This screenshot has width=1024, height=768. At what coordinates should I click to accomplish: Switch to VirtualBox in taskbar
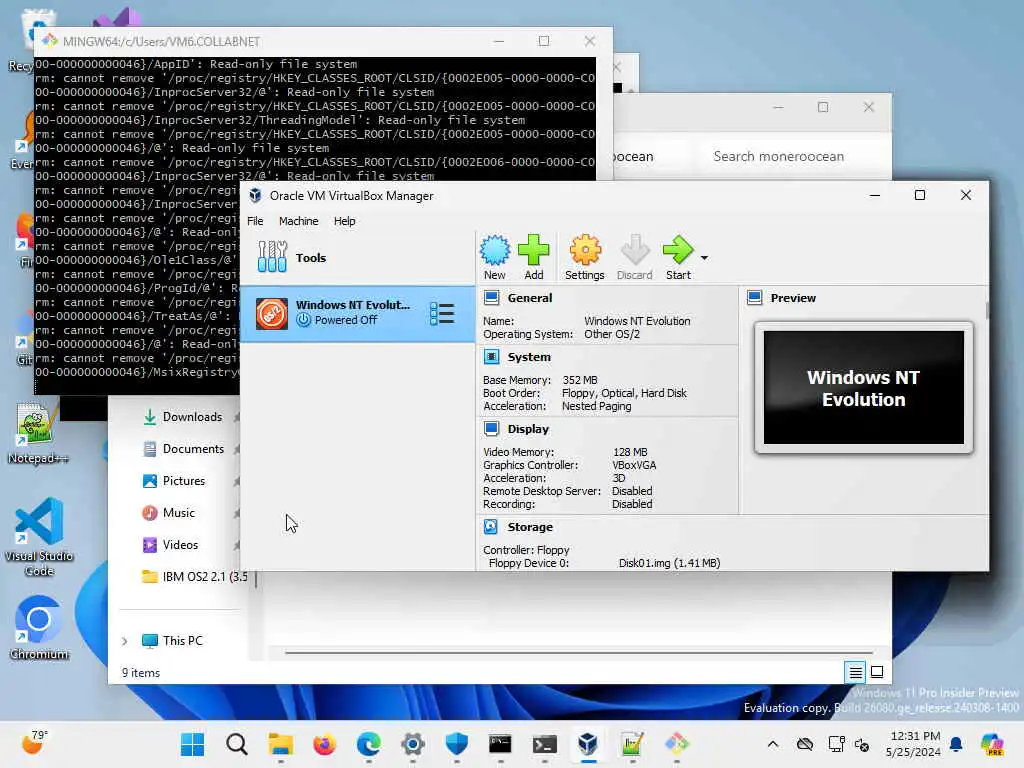[x=588, y=744]
